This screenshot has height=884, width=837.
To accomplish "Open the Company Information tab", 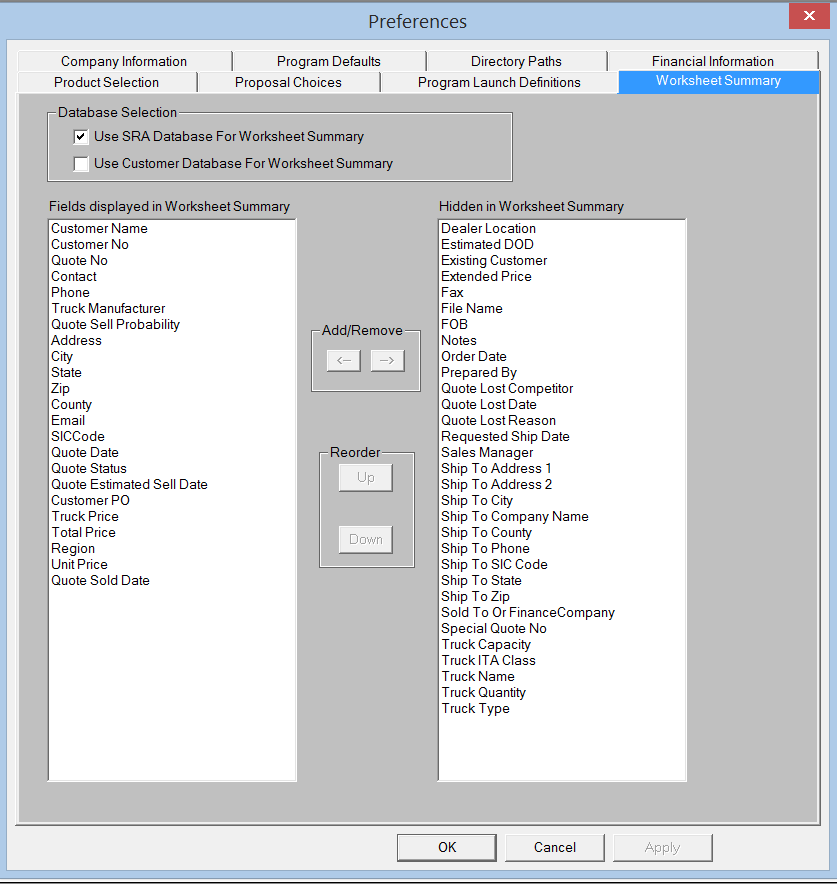I will pyautogui.click(x=124, y=61).
